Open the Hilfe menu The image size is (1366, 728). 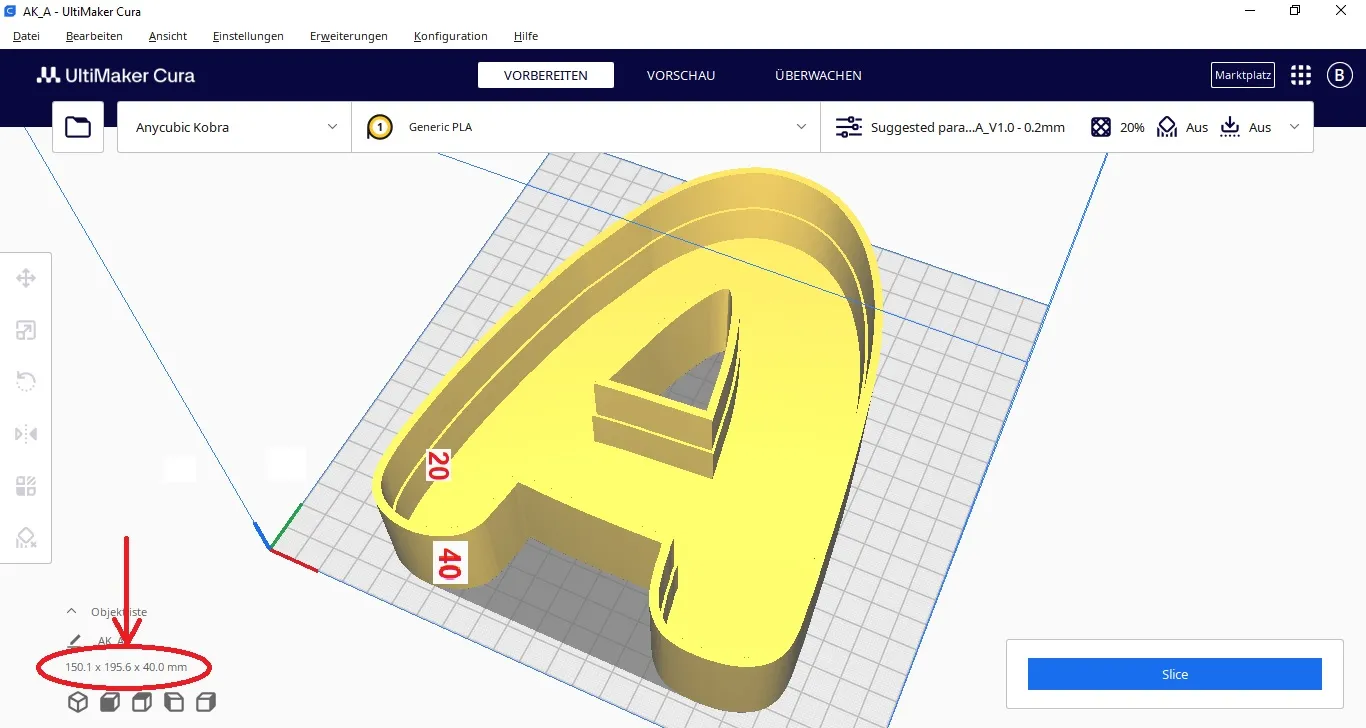coord(526,36)
